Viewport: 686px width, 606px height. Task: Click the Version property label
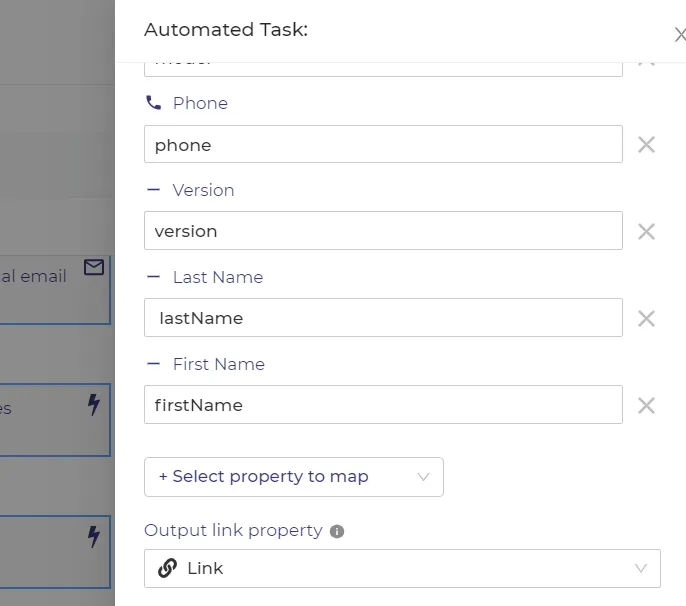[x=203, y=190]
